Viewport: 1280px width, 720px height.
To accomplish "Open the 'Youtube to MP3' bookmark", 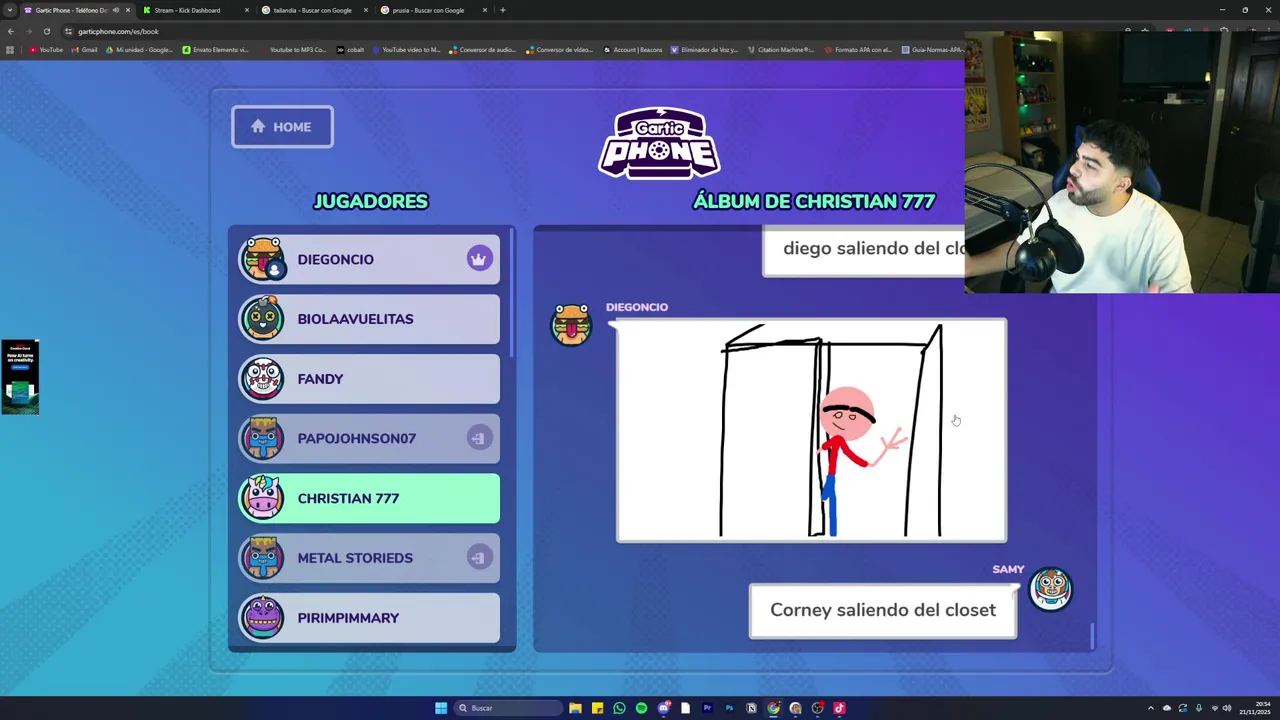I will pyautogui.click(x=292, y=49).
